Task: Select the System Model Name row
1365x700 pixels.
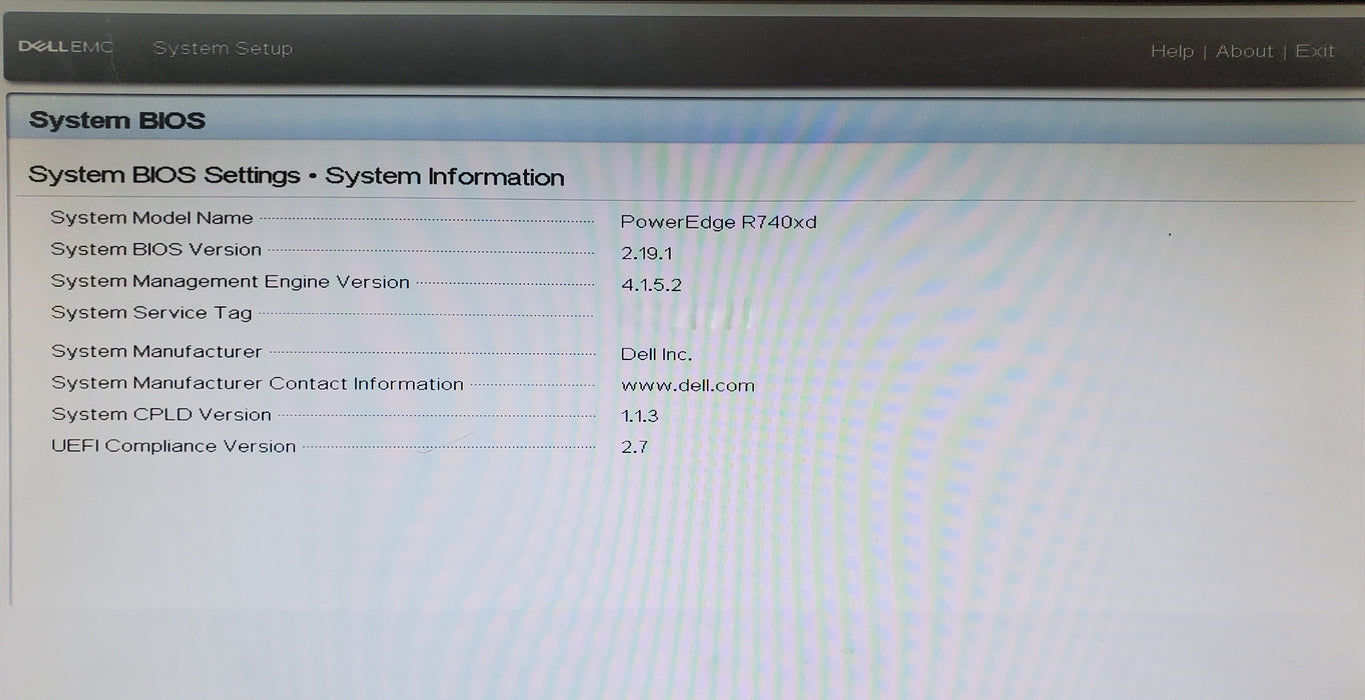Action: [x=152, y=217]
